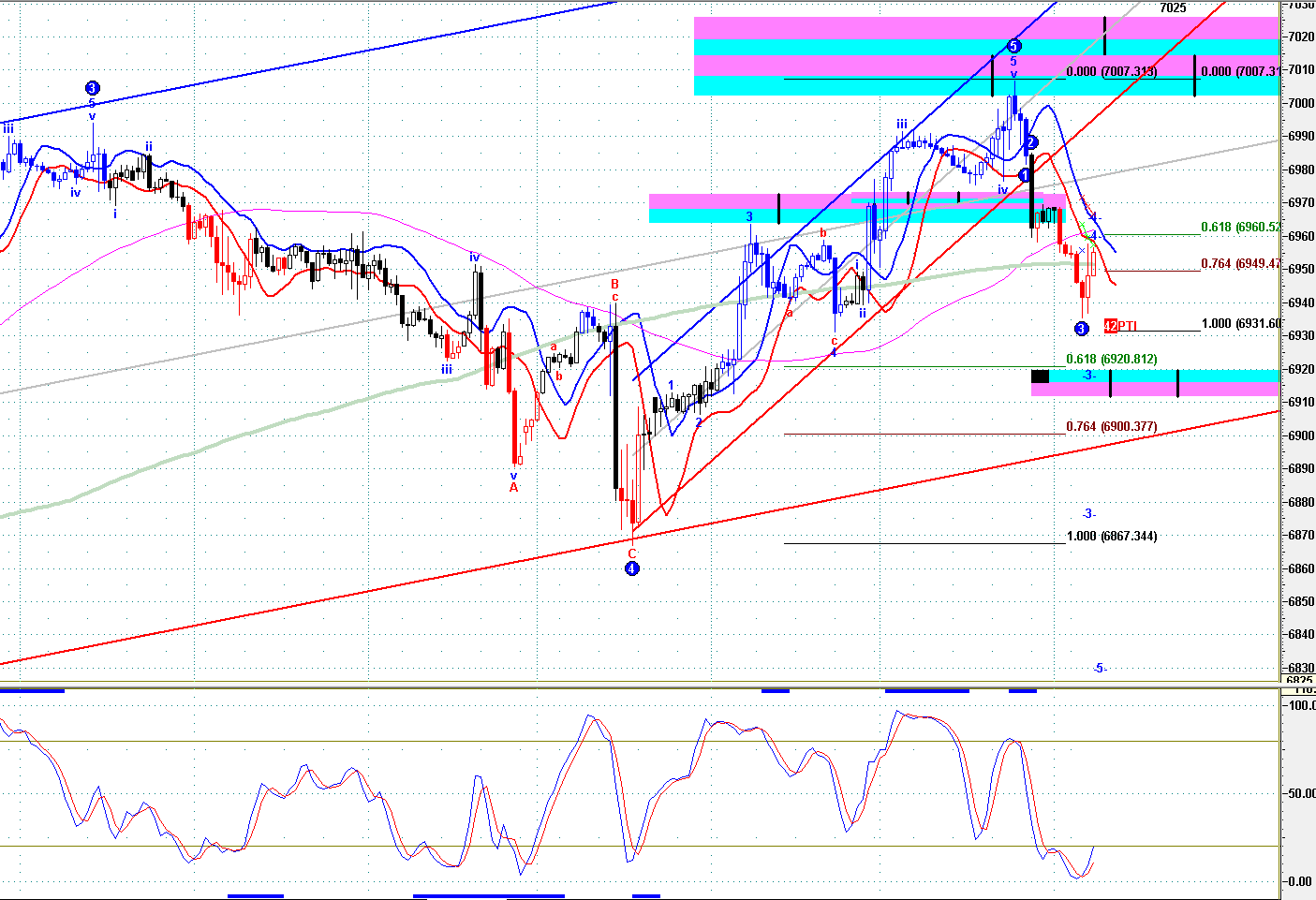The width and height of the screenshot is (1316, 900).
Task: Click black square on lower cyan target zone
Action: point(1040,376)
